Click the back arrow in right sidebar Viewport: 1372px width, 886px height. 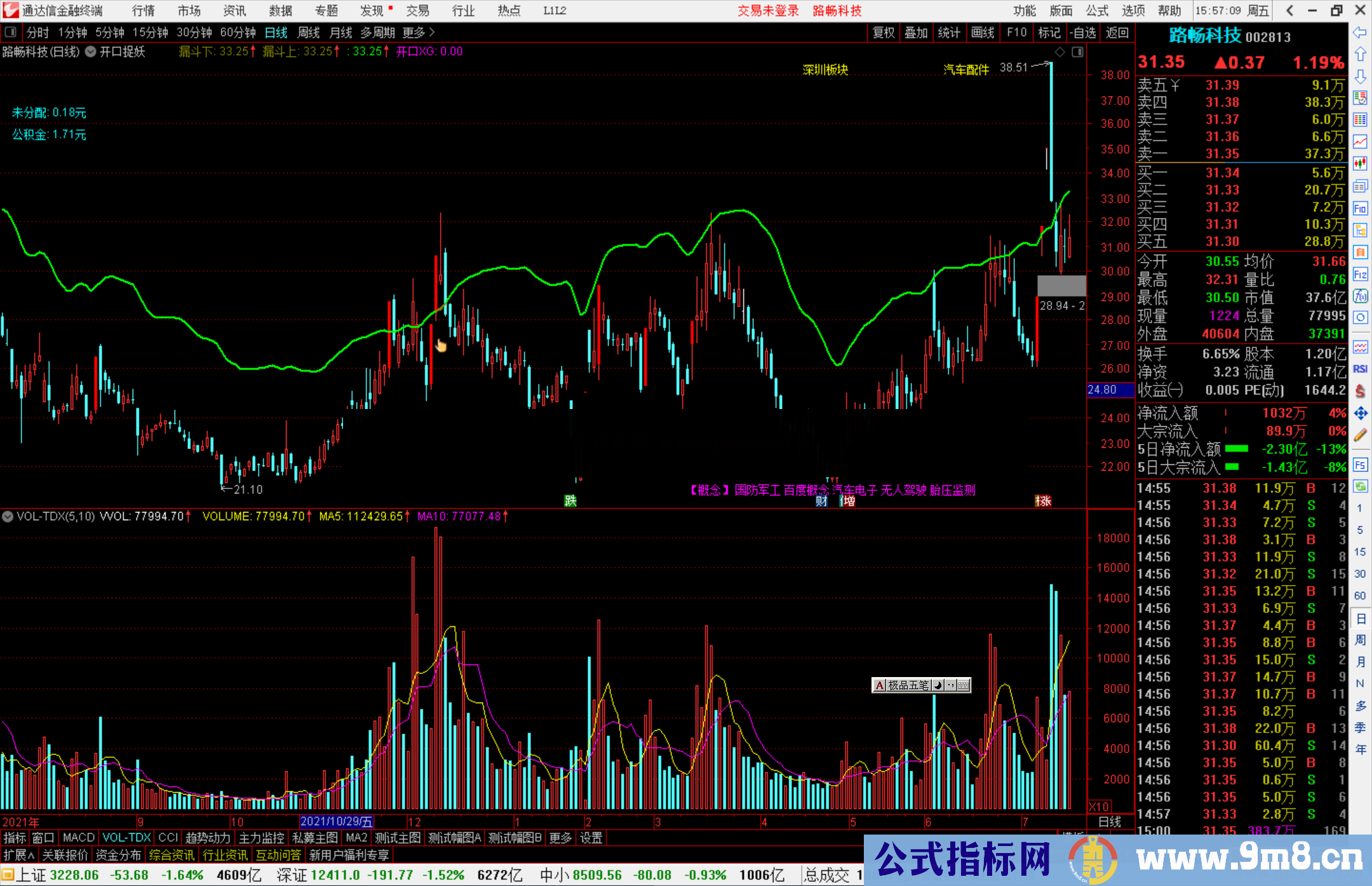(1359, 32)
